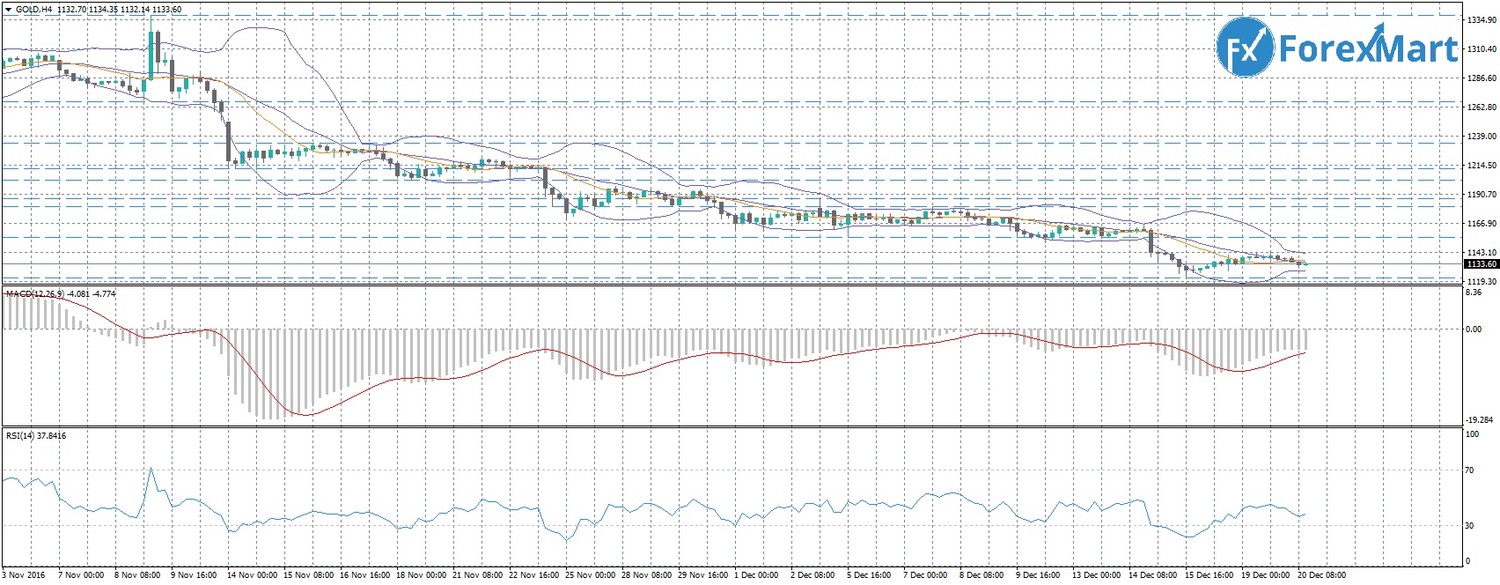1500x585 pixels.
Task: Click the current price tag 1133.60
Action: 1480,264
